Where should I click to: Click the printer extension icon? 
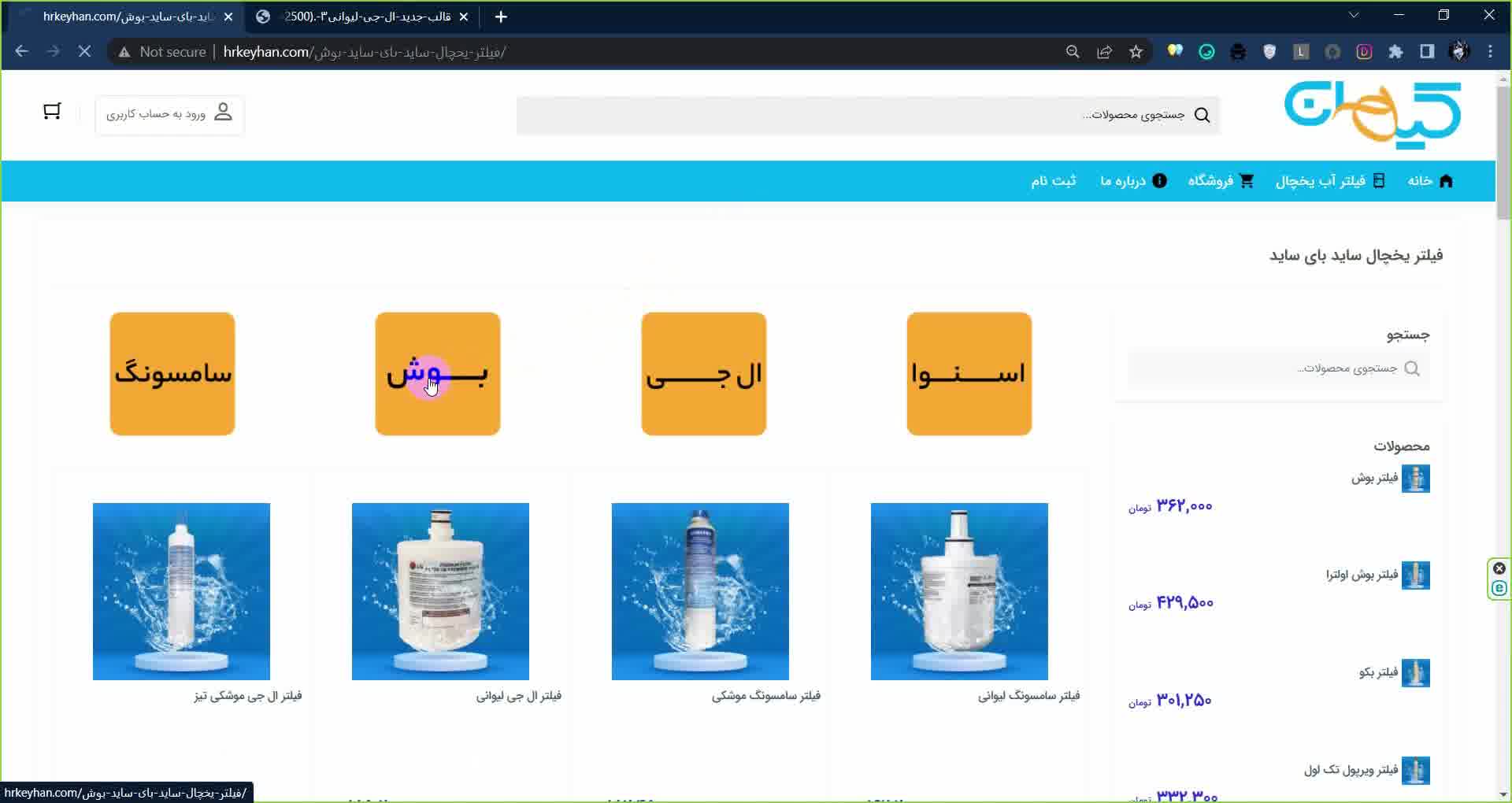(x=1238, y=52)
